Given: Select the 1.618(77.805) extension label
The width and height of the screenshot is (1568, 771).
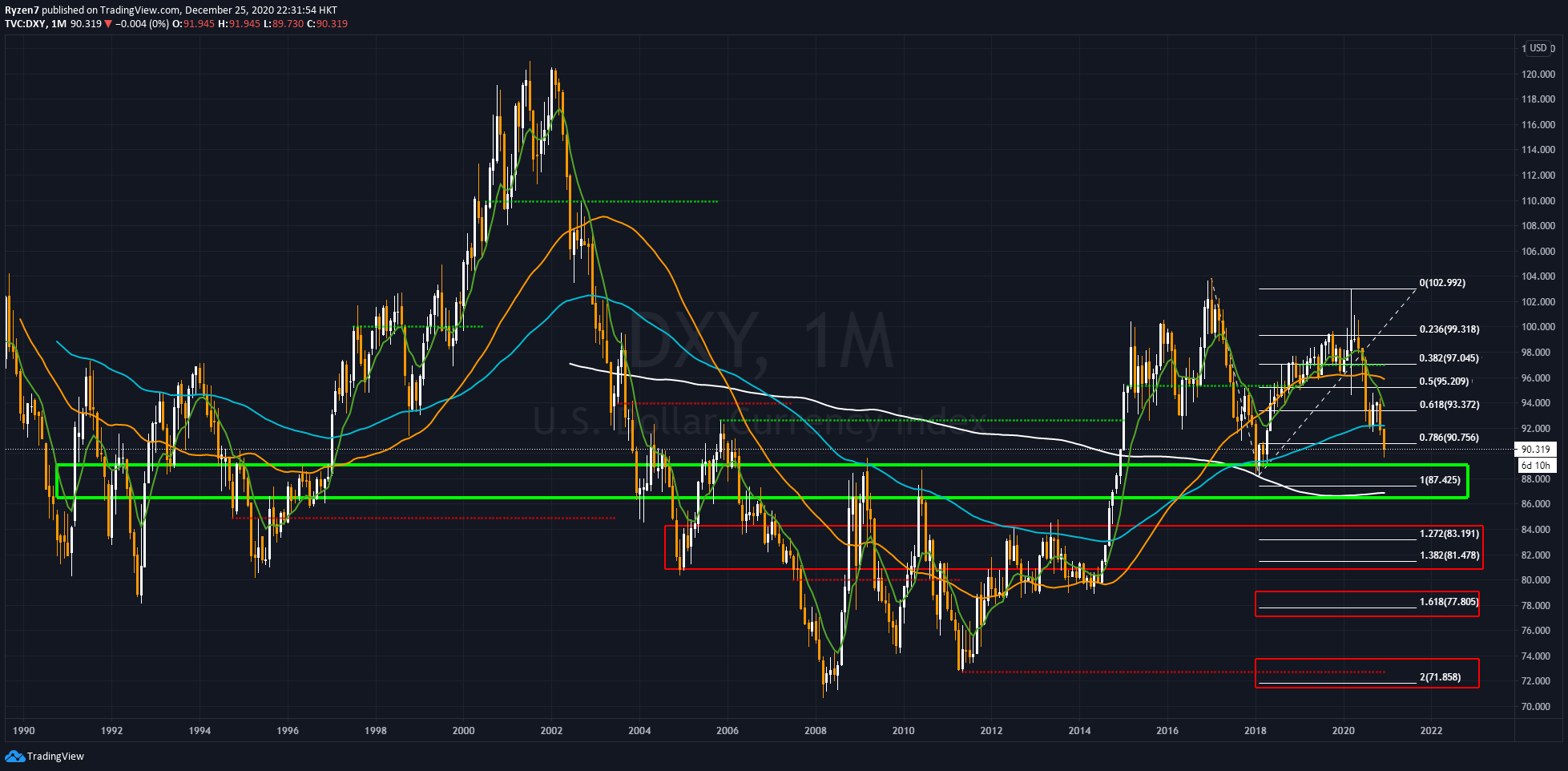Looking at the screenshot, I should point(1449,602).
